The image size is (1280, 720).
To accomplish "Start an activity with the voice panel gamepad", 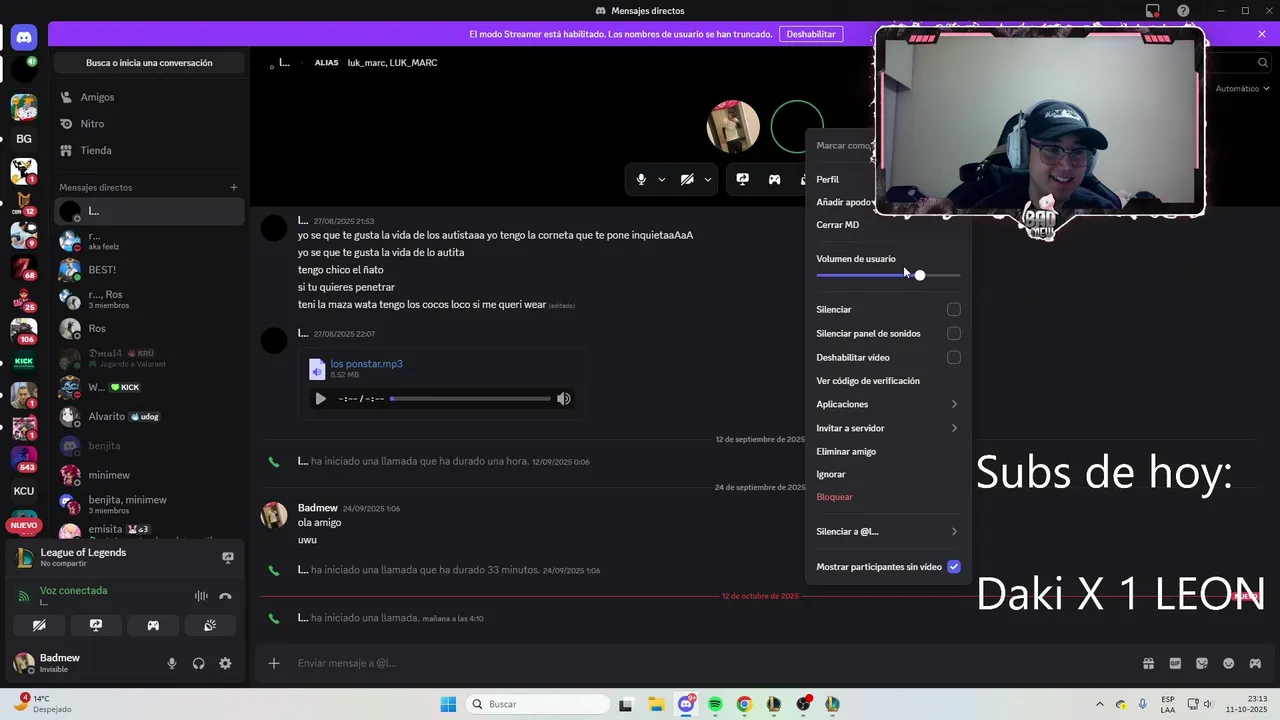I will pos(153,626).
